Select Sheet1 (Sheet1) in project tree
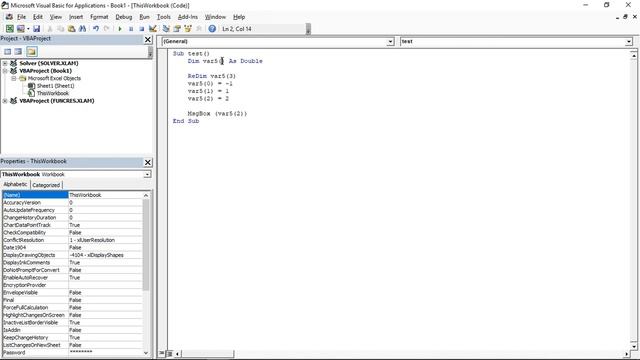 (x=56, y=86)
